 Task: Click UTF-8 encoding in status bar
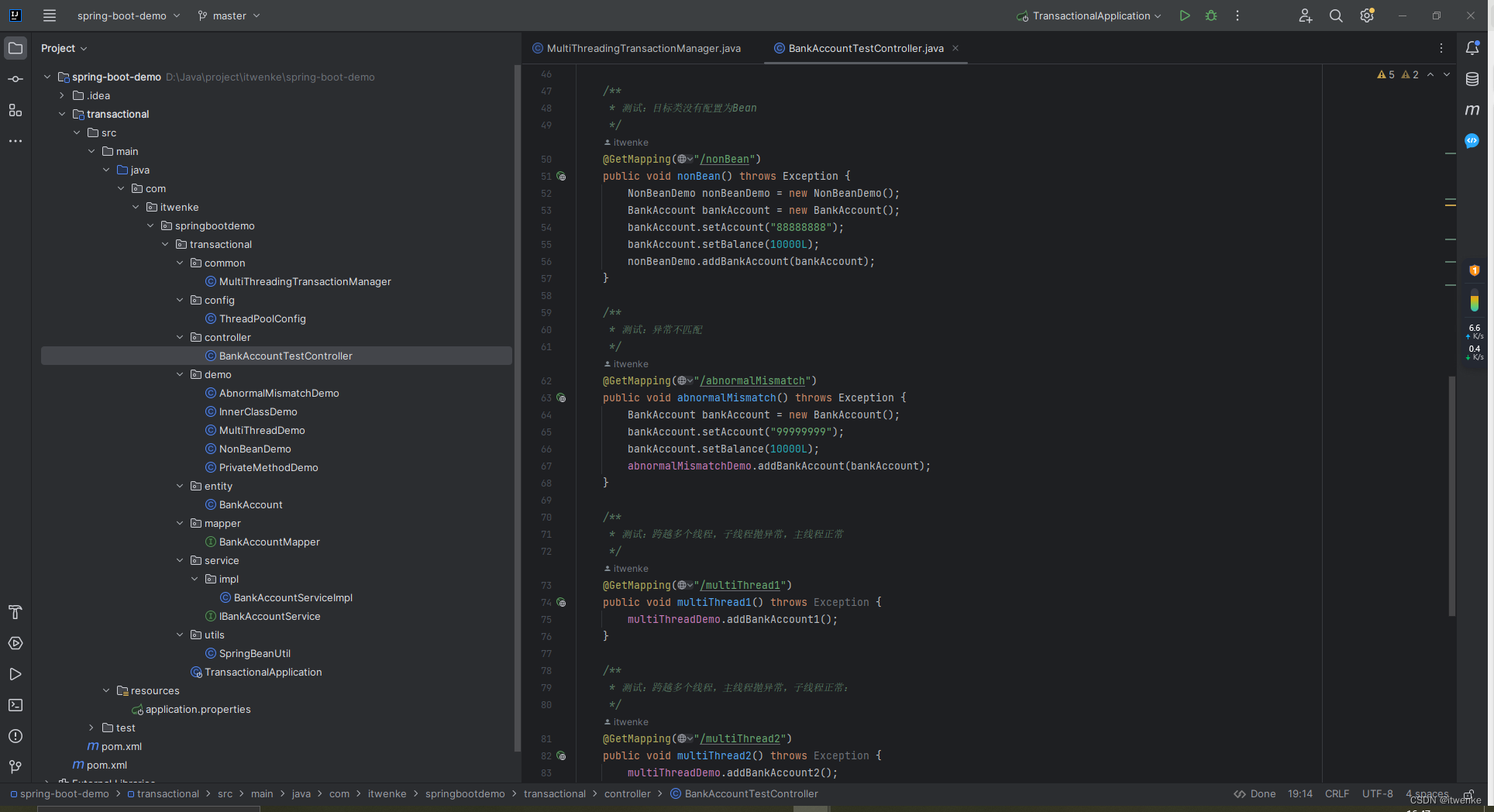(1377, 794)
